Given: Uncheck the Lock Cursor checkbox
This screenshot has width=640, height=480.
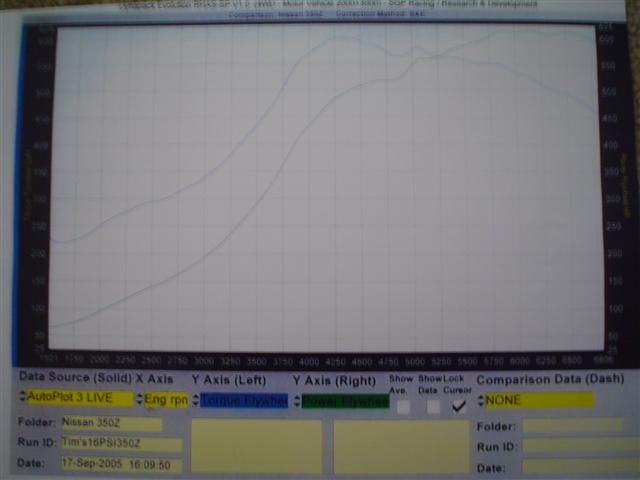Looking at the screenshot, I should pos(459,406).
